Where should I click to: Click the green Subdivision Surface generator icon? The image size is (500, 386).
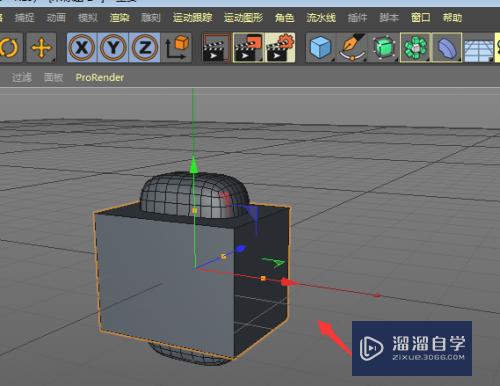(x=383, y=48)
